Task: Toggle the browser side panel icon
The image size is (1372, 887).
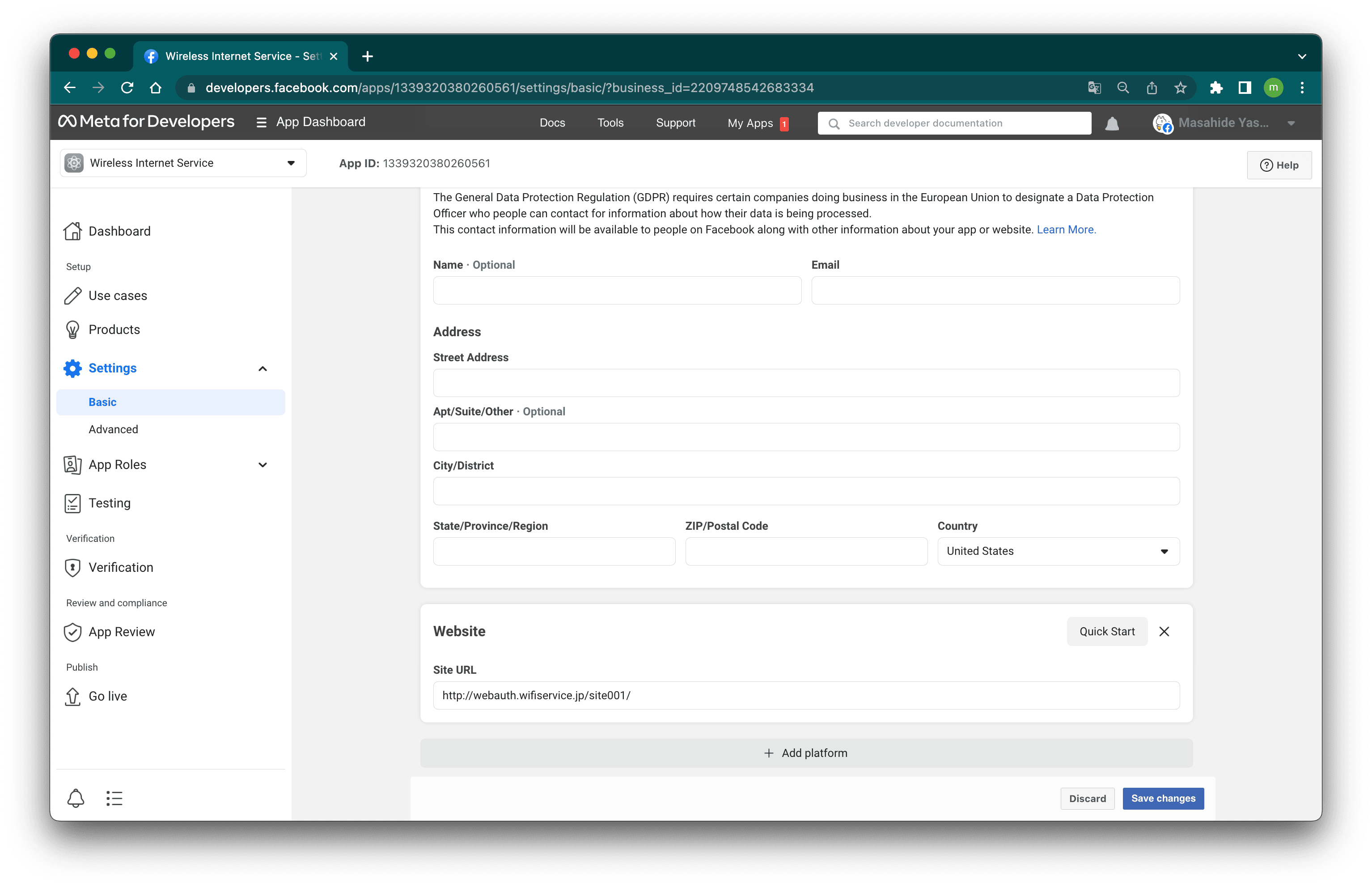Action: point(1245,88)
